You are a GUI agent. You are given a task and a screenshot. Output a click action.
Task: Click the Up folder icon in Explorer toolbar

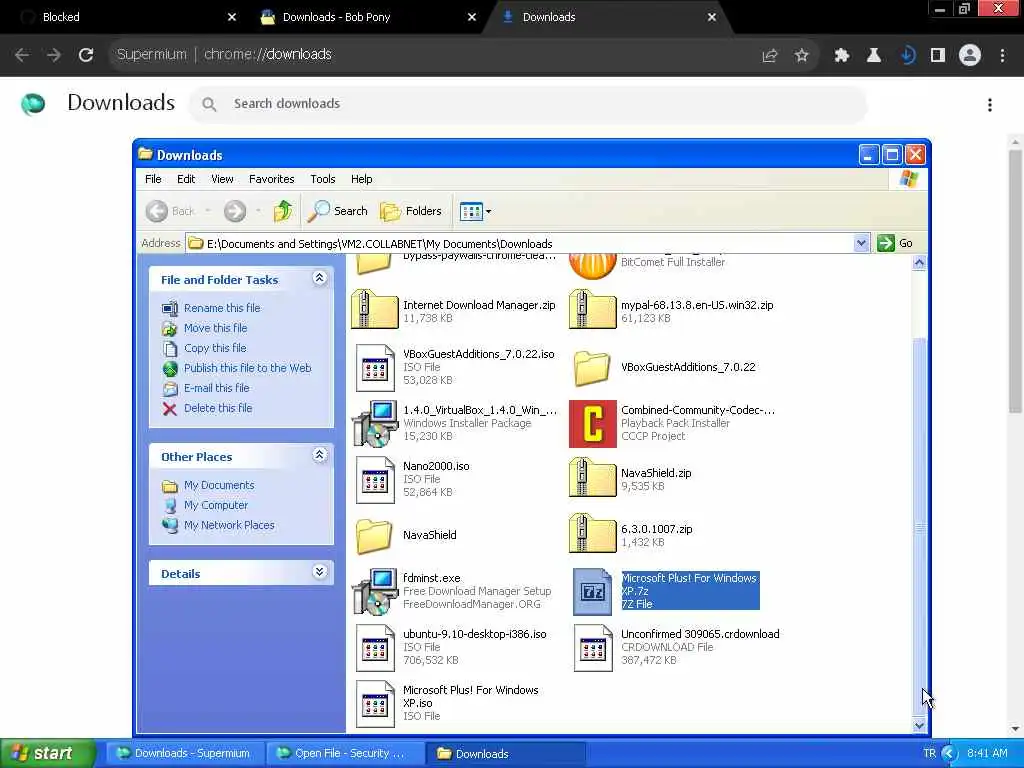[x=283, y=210]
